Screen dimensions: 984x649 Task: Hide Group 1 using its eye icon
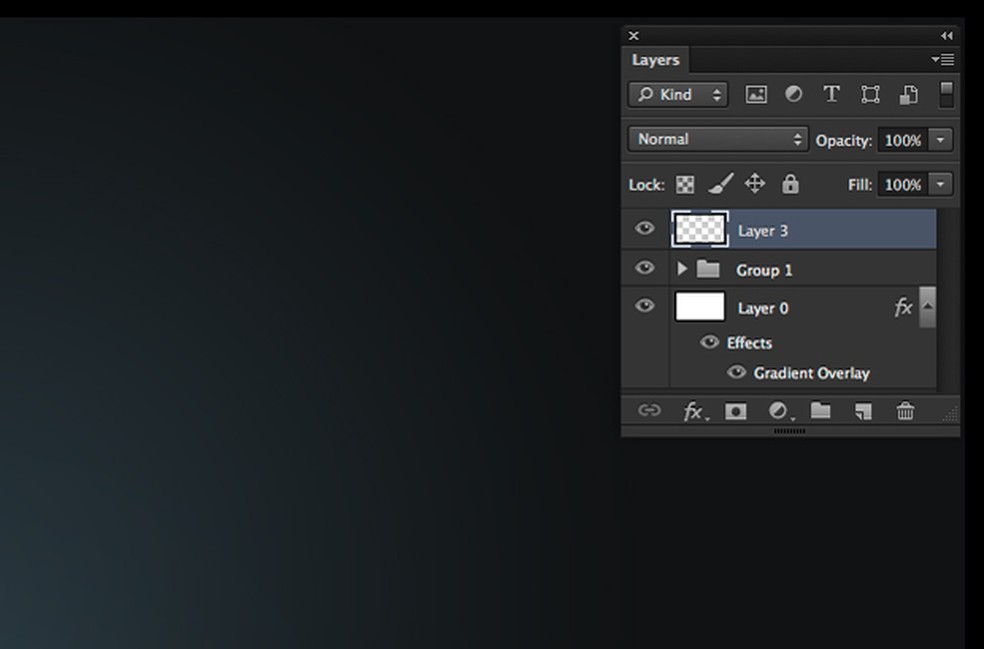[644, 268]
